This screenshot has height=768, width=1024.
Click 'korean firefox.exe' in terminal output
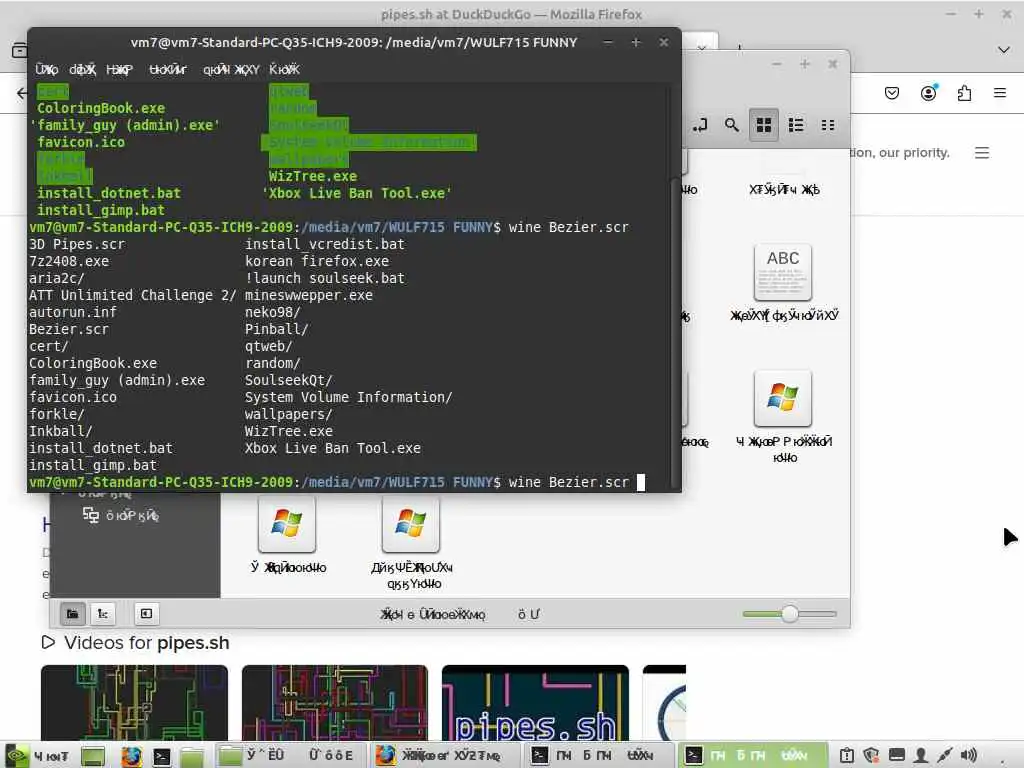(x=317, y=261)
